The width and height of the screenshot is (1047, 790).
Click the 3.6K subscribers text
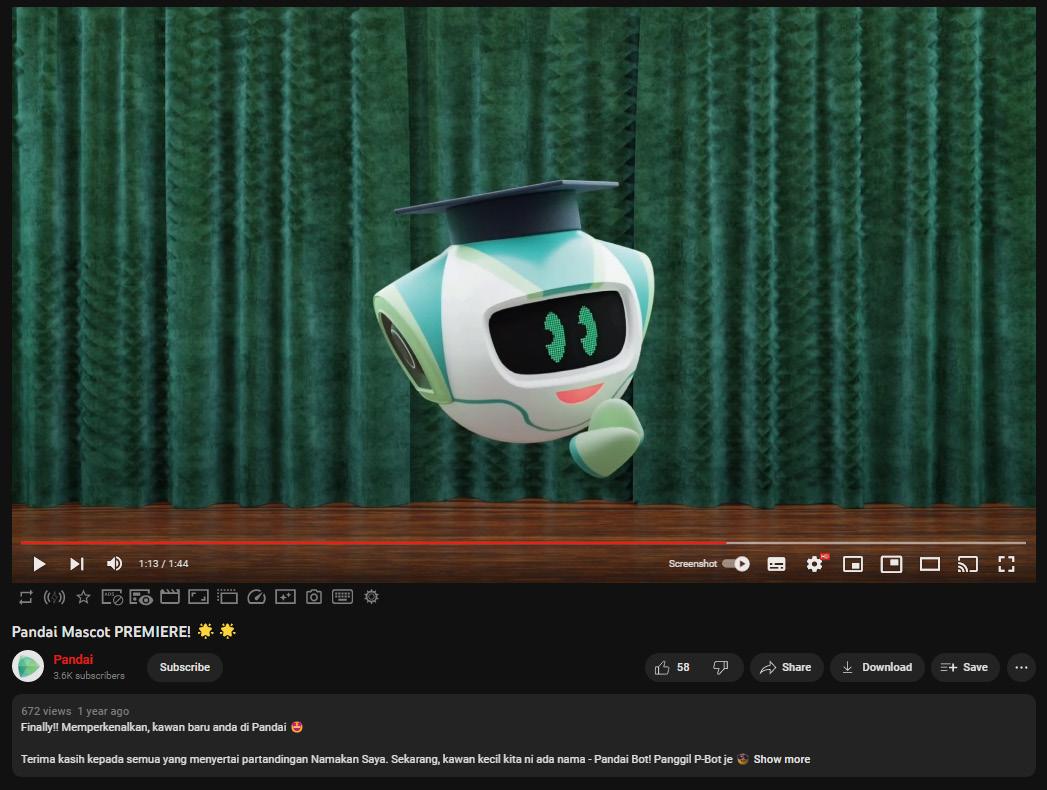point(89,676)
